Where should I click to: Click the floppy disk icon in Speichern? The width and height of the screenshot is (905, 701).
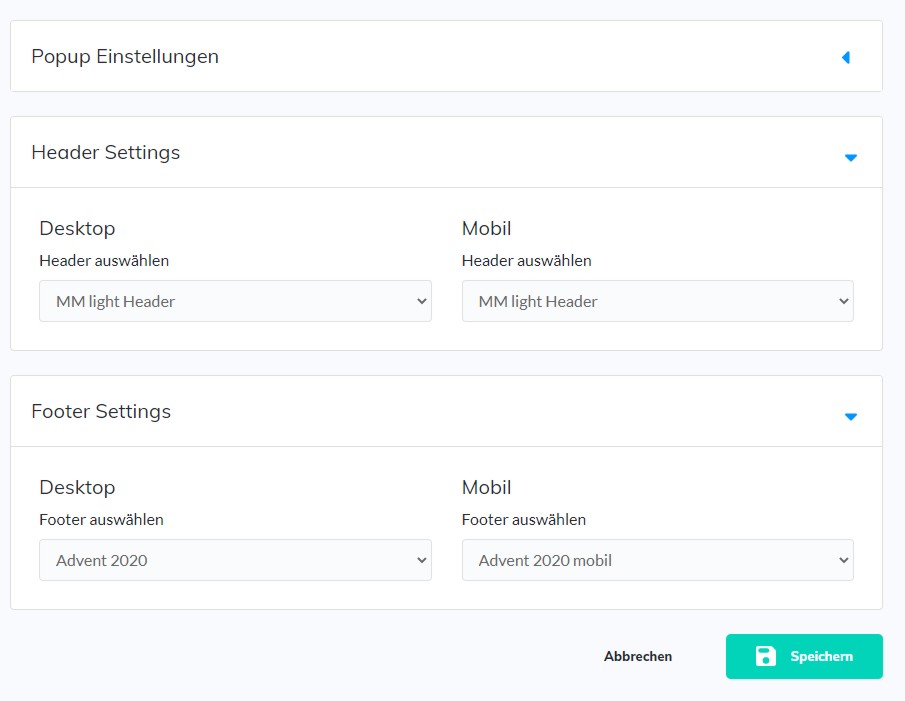click(x=765, y=656)
